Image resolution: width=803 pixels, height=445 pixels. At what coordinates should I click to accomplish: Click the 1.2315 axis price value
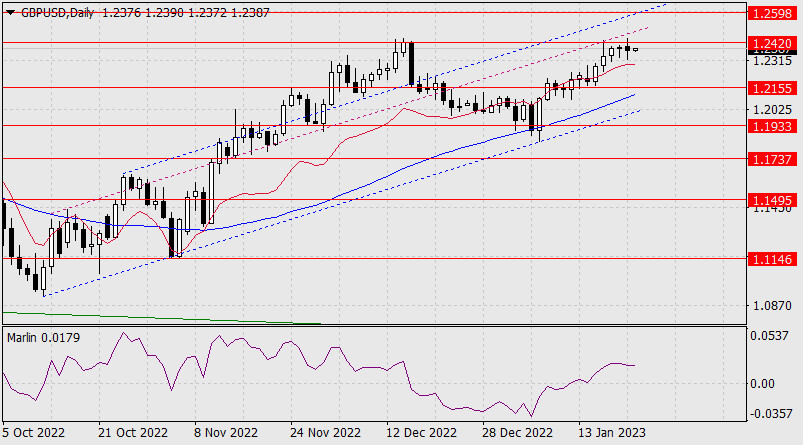coord(772,60)
